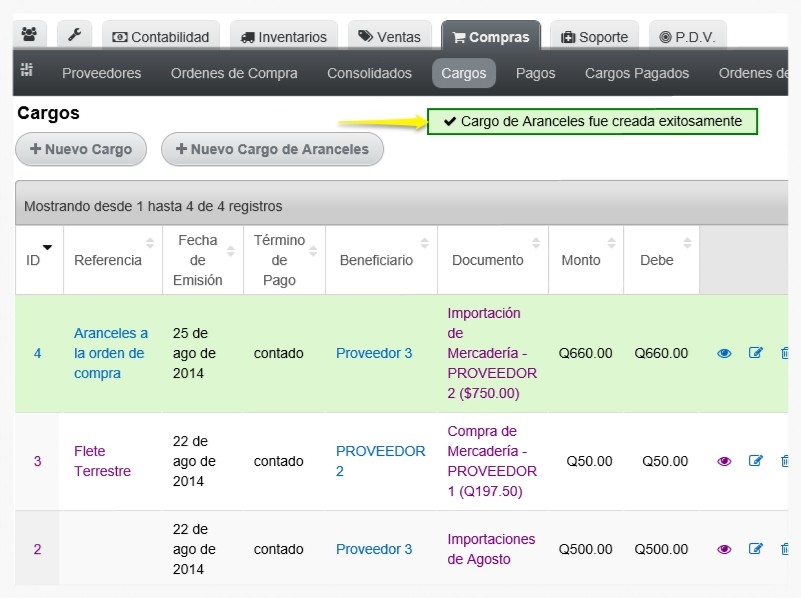Image resolution: width=801 pixels, height=598 pixels.
Task: Open Ordenes de Compra submenu
Action: [x=234, y=73]
